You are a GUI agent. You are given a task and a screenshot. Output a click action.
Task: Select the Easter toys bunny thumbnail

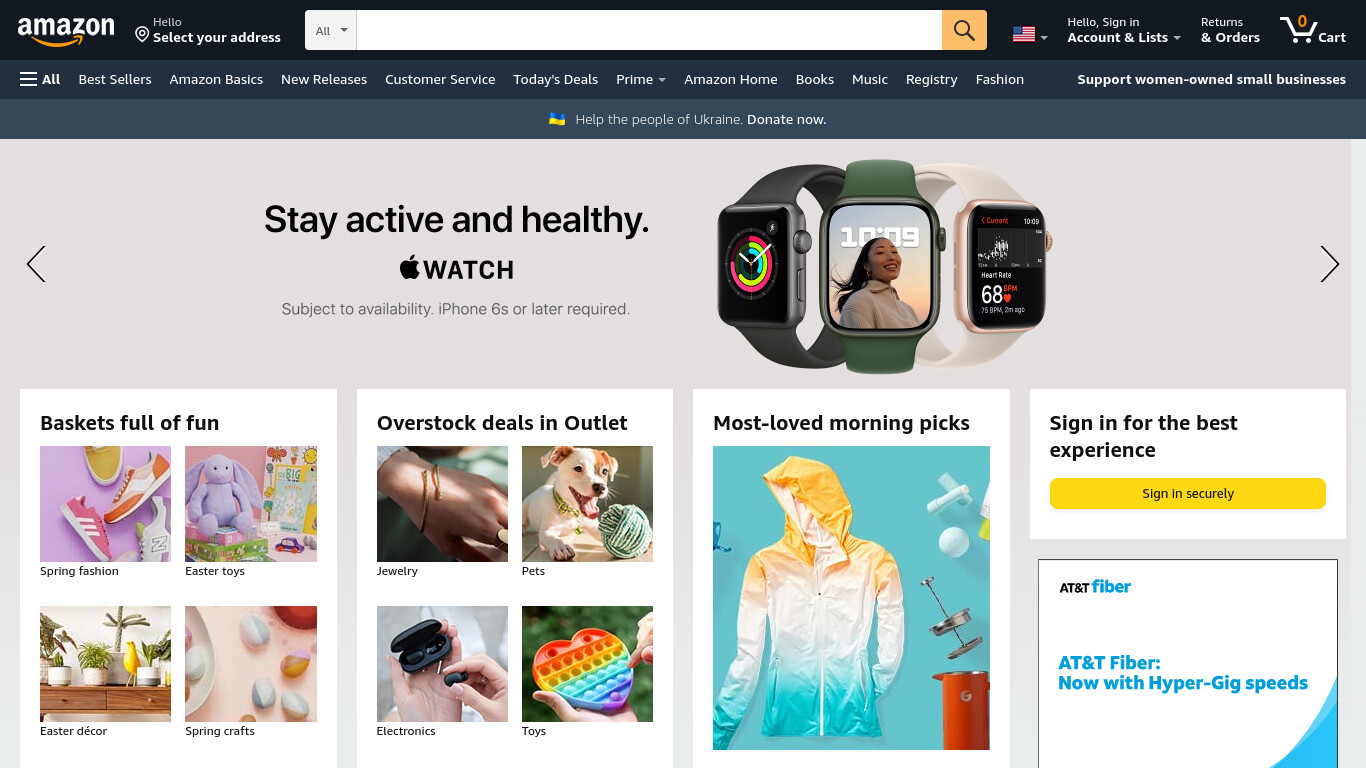251,504
